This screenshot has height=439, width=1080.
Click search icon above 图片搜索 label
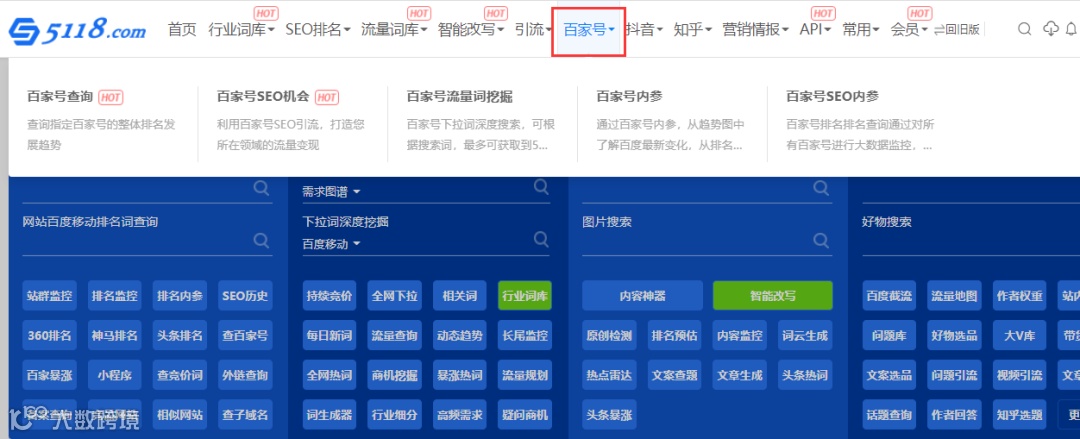tap(821, 188)
